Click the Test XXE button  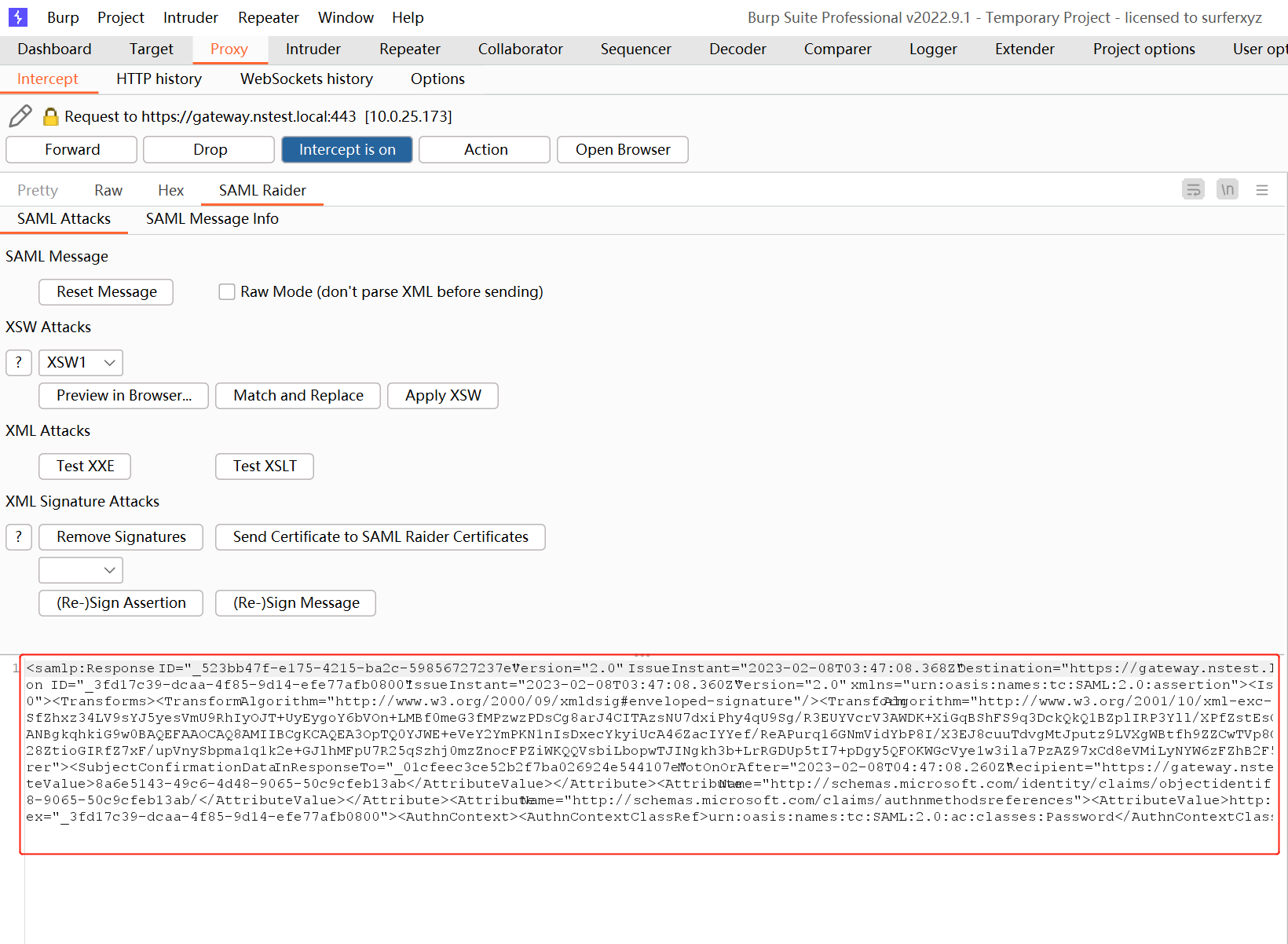85,467
